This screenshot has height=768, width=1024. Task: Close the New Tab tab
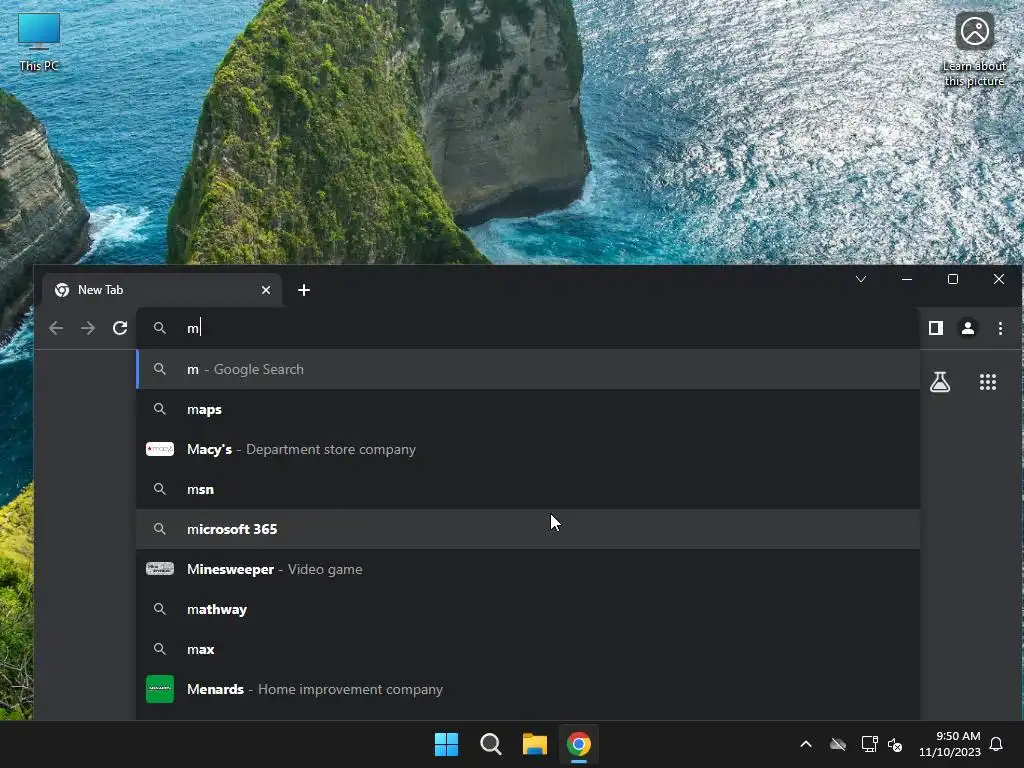(x=266, y=290)
